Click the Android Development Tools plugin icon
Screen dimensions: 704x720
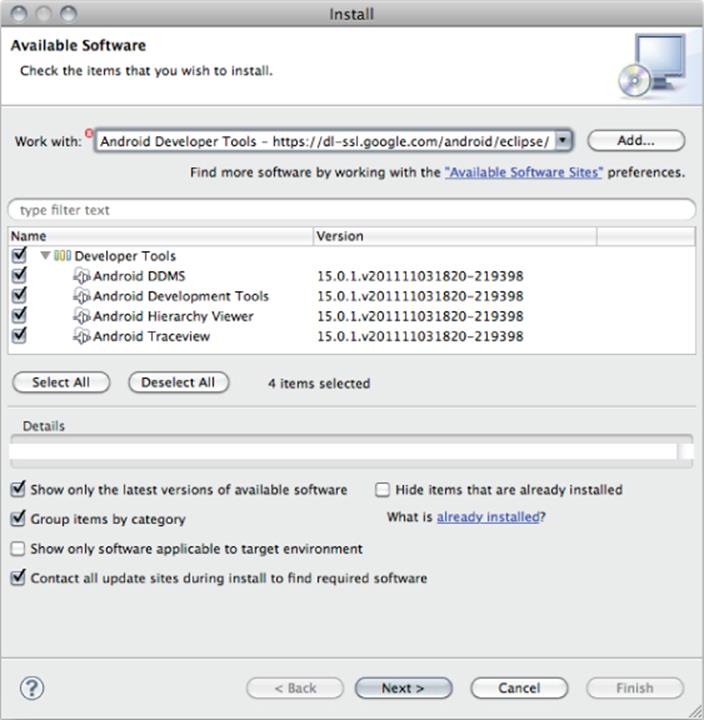point(82,296)
